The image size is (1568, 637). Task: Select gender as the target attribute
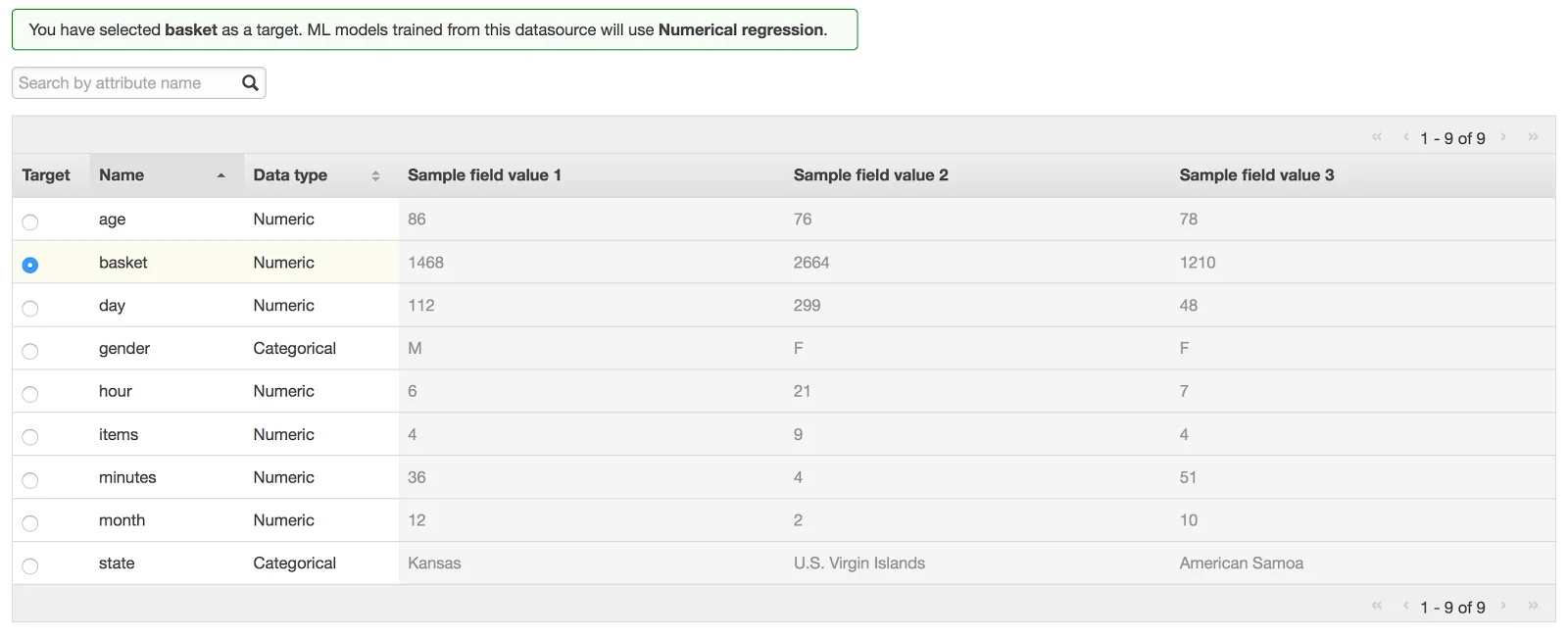[x=30, y=351]
